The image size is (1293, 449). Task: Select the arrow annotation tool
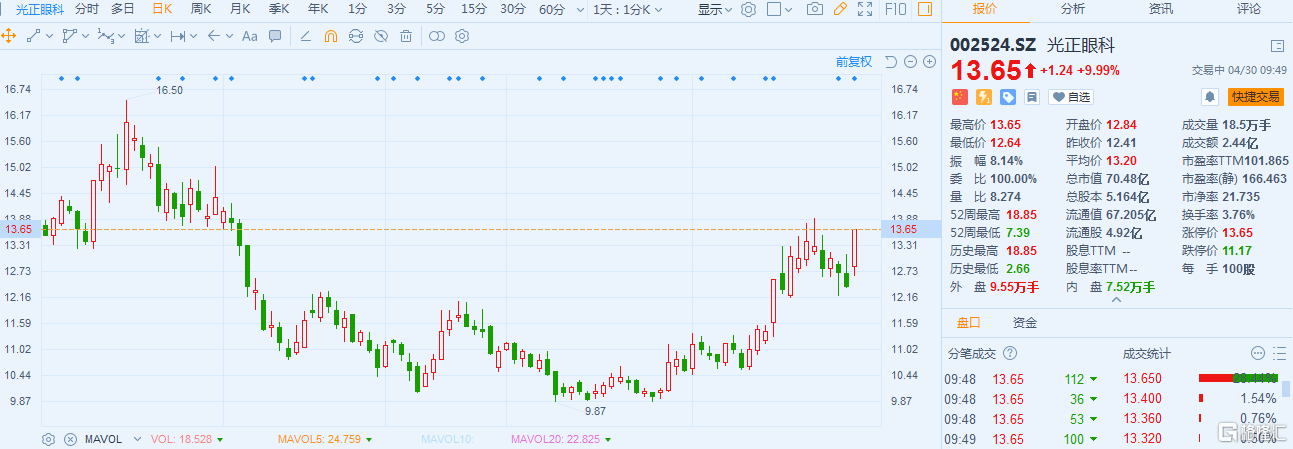click(x=213, y=36)
